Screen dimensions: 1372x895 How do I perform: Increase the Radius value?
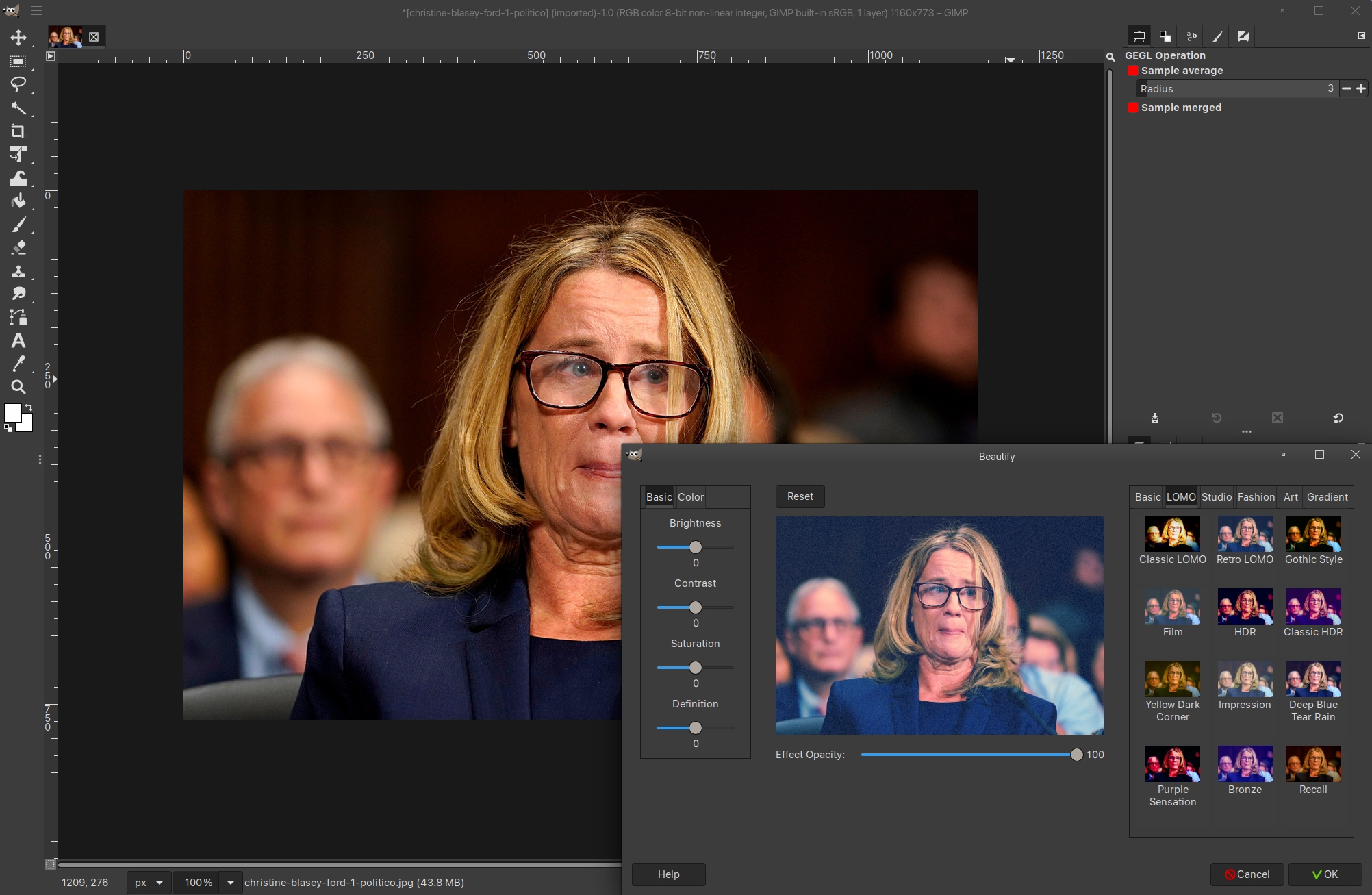click(x=1361, y=88)
